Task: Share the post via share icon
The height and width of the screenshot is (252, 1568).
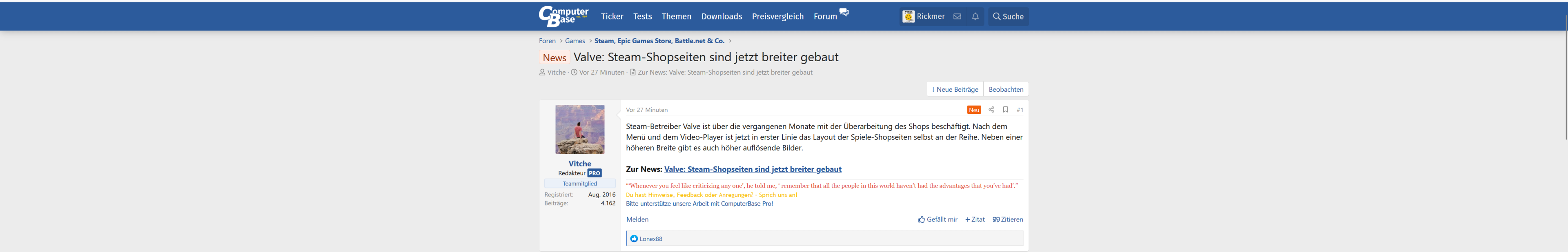Action: tap(991, 110)
